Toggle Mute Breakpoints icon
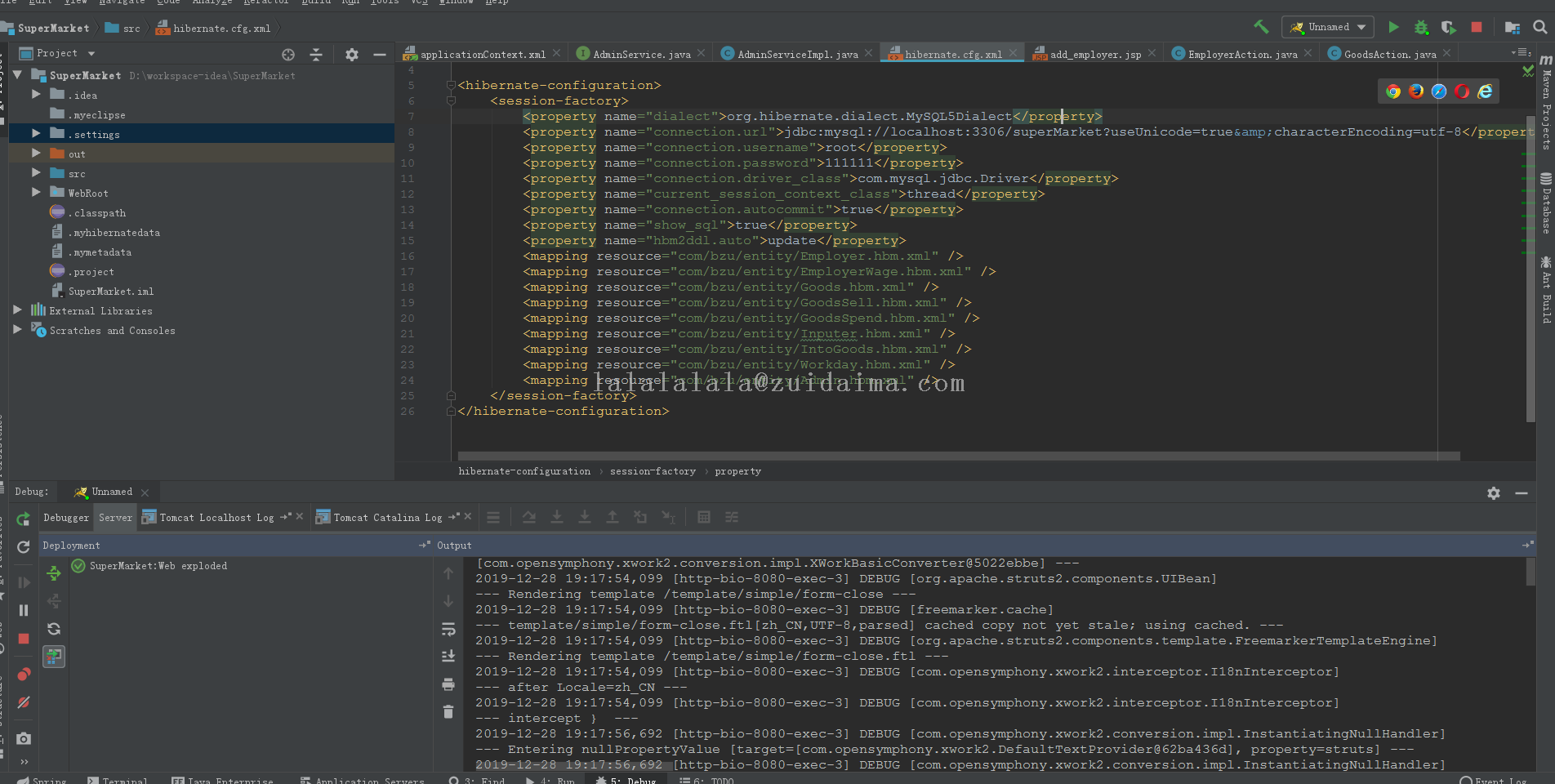1555x784 pixels. (24, 702)
